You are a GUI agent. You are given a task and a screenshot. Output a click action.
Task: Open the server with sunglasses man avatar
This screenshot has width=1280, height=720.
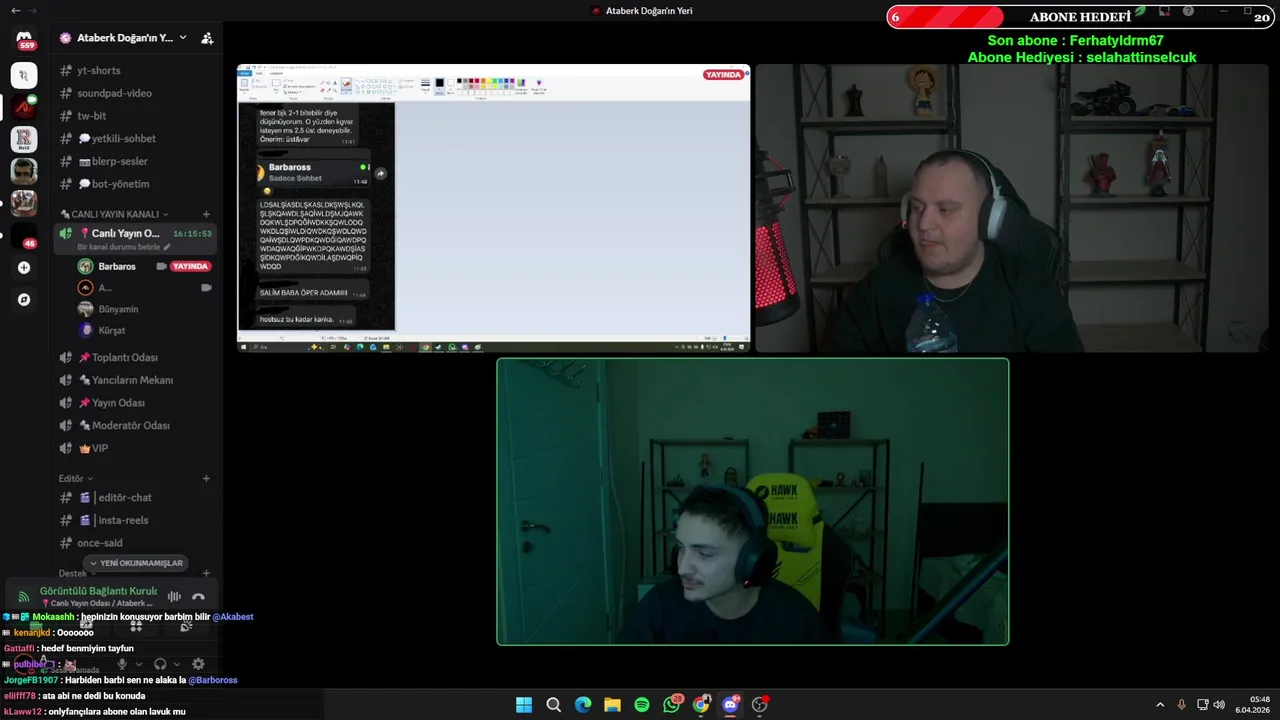[24, 171]
